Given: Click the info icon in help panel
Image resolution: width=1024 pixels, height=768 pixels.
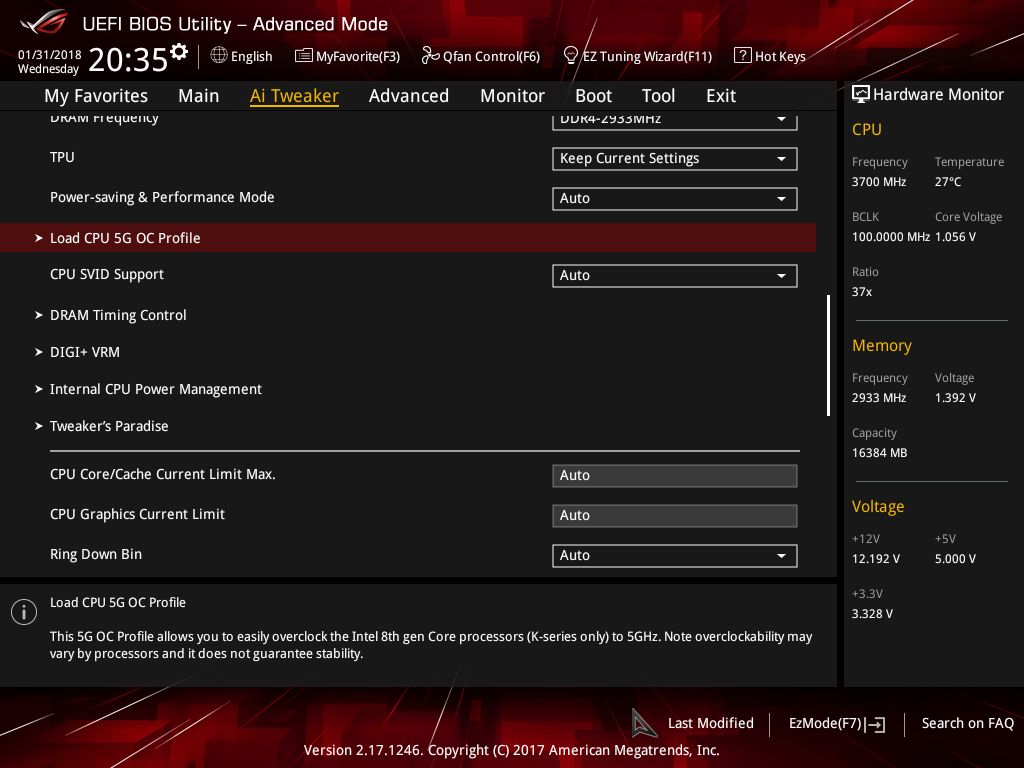Looking at the screenshot, I should tap(24, 612).
